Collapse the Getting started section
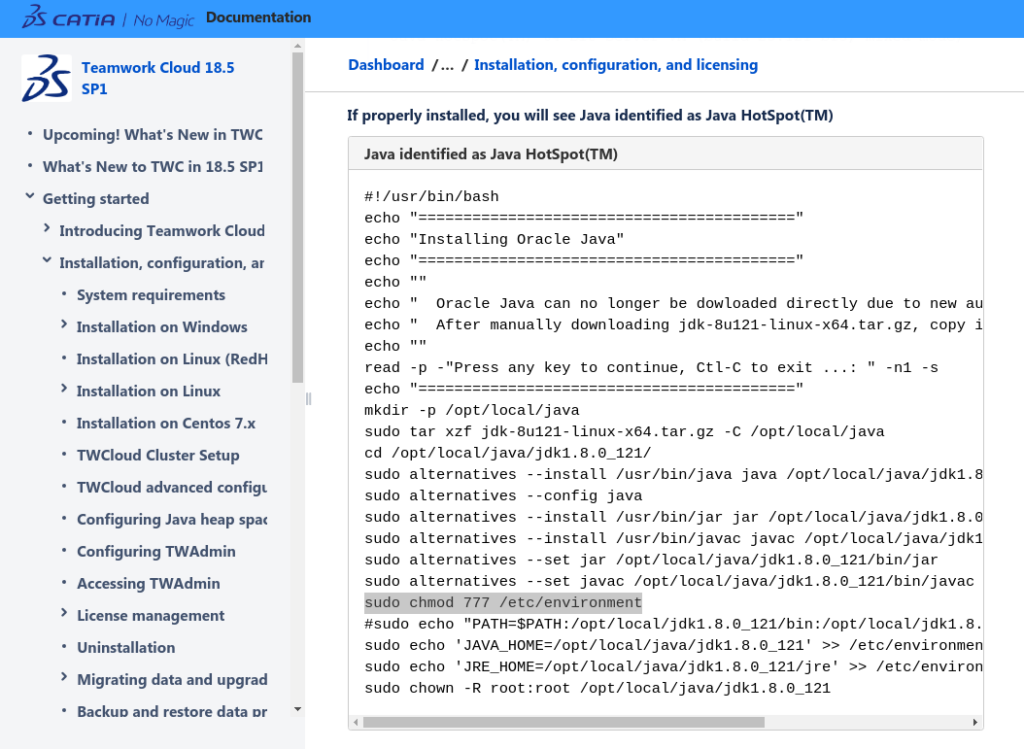The width and height of the screenshot is (1024, 749). 30,196
